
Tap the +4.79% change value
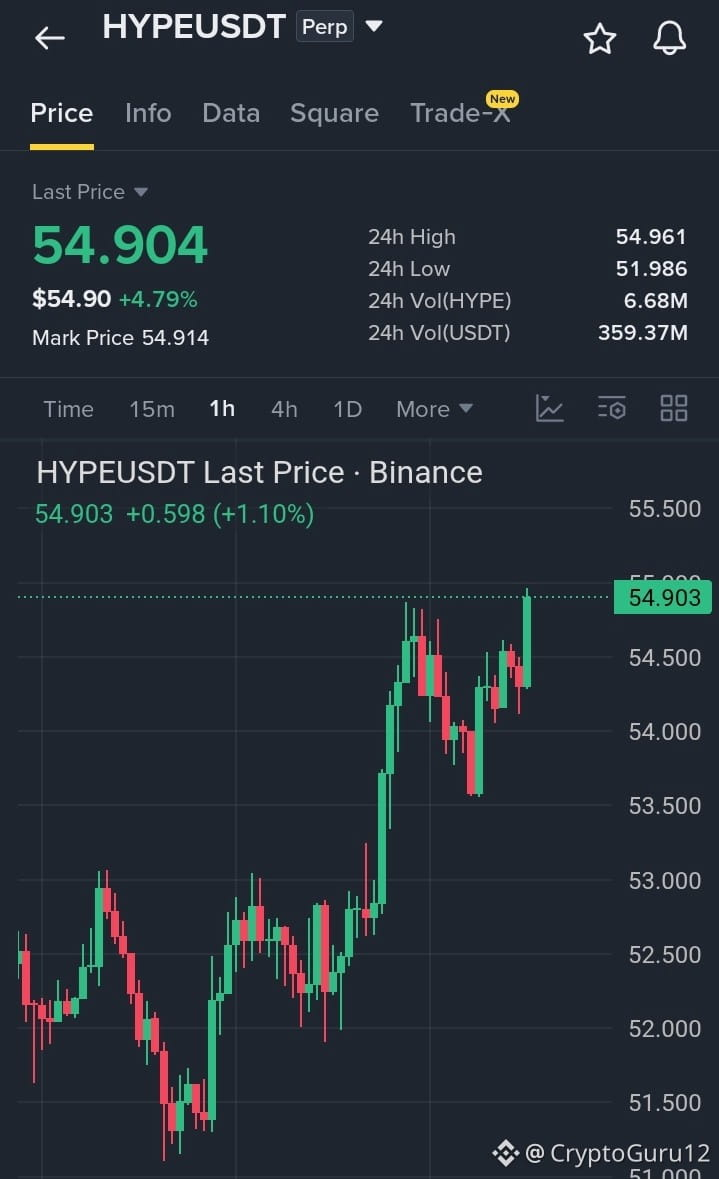pyautogui.click(x=158, y=299)
